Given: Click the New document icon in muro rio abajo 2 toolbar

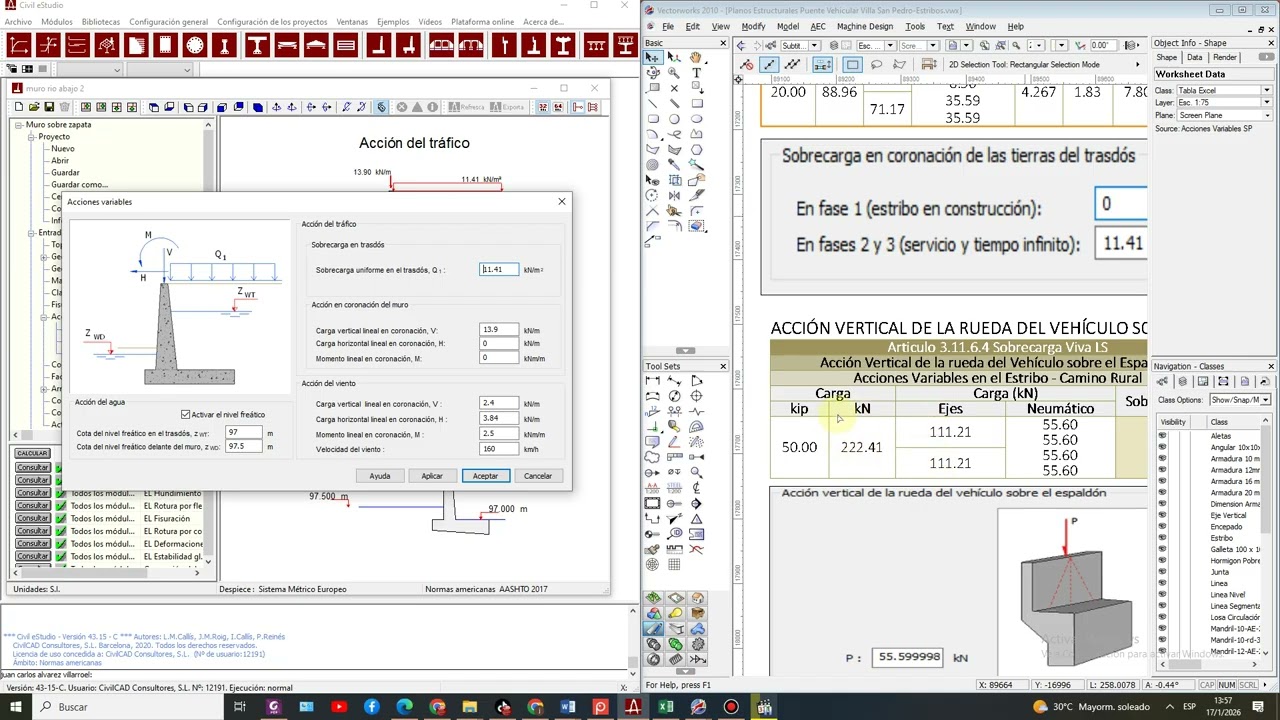Looking at the screenshot, I should click(x=18, y=107).
